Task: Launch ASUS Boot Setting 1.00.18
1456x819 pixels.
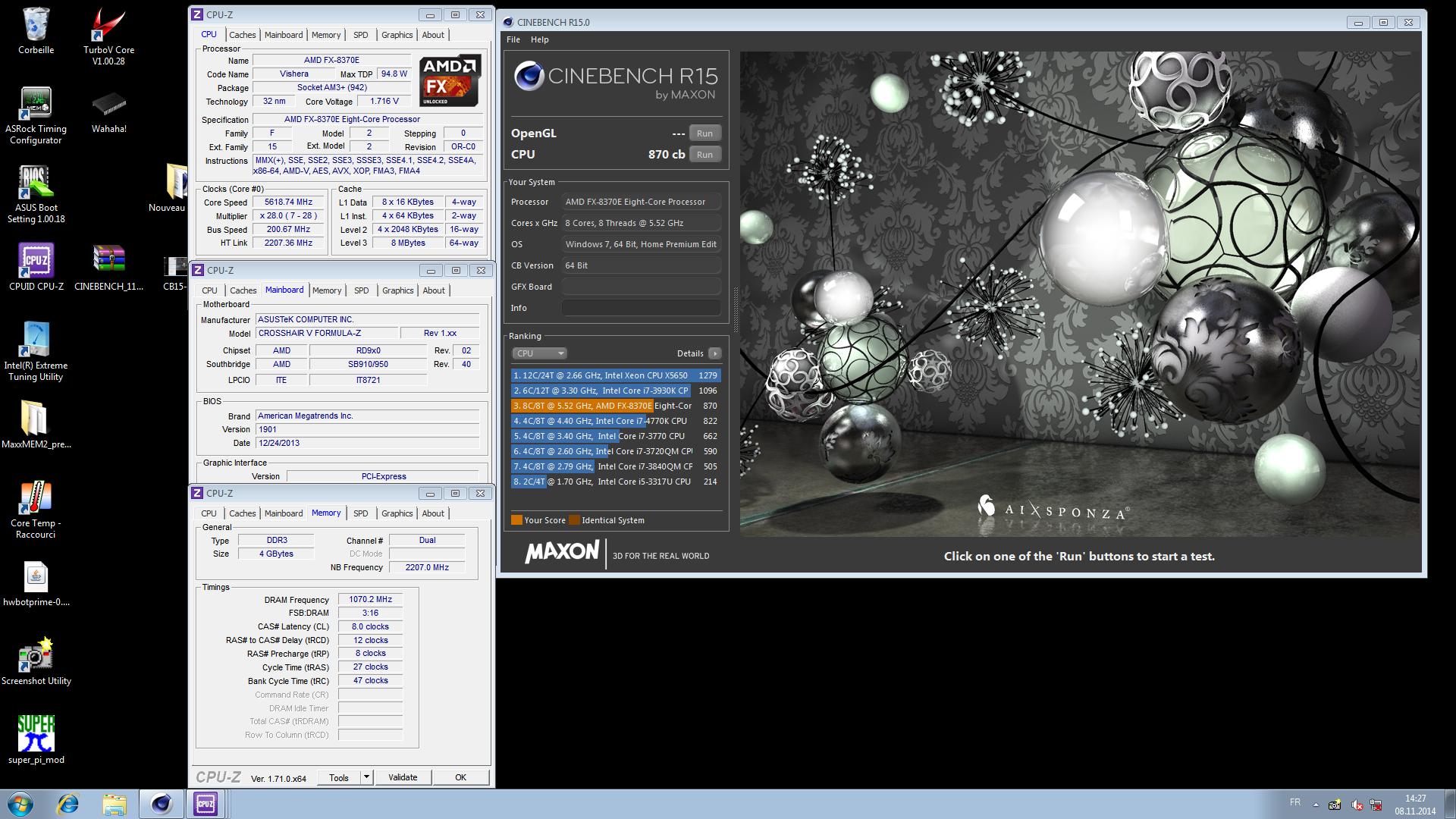Action: click(x=36, y=194)
